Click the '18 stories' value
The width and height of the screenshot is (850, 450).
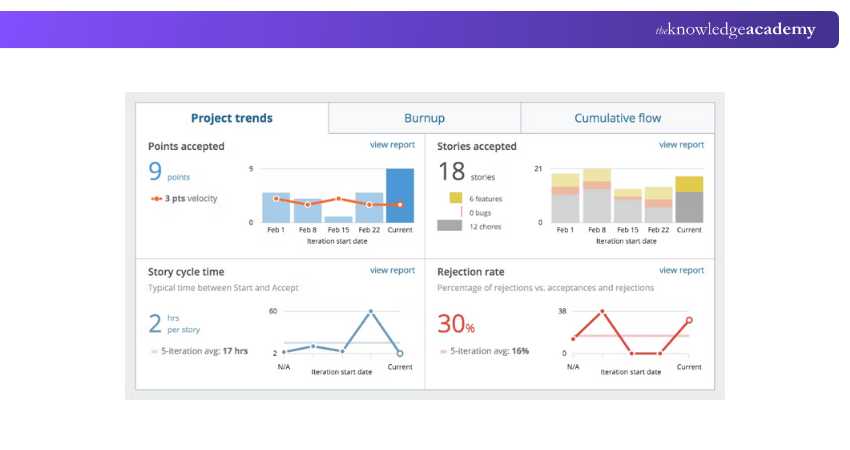466,172
